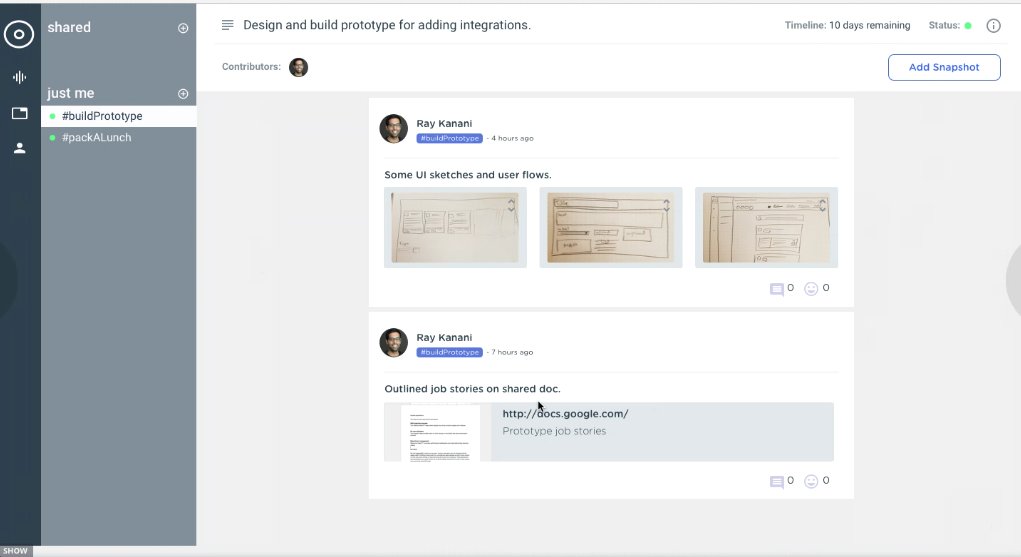The image size is (1021, 557).
Task: Click 'Ray Kanani' name on UI sketches post
Action: (x=444, y=123)
